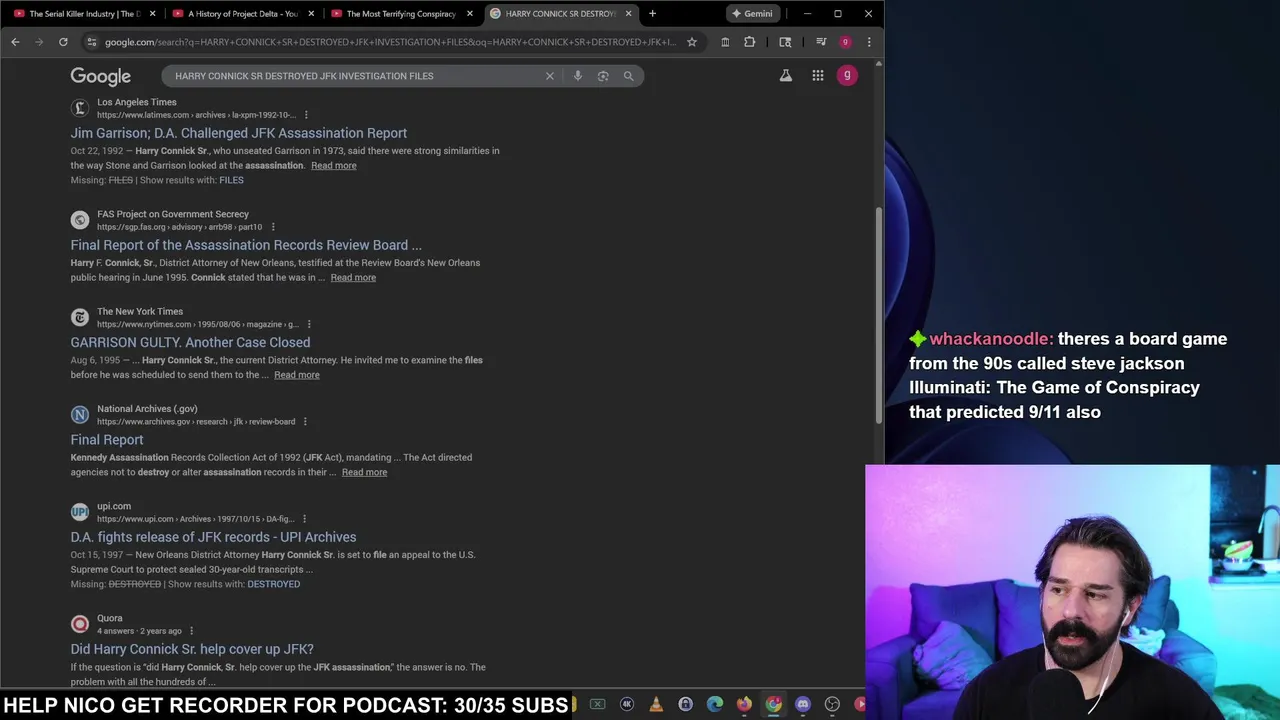Launch Firefox from the taskbar
Image resolution: width=1280 pixels, height=720 pixels.
click(x=744, y=704)
